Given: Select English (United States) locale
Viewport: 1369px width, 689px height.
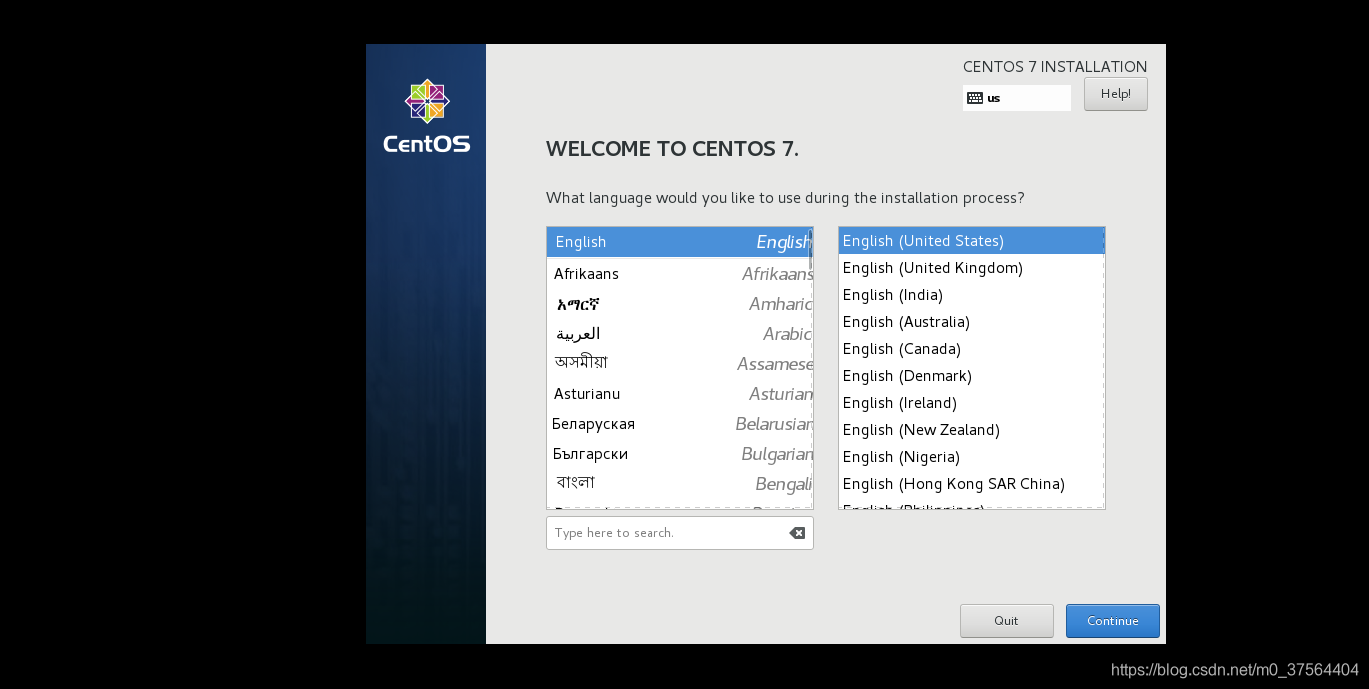Looking at the screenshot, I should [971, 241].
